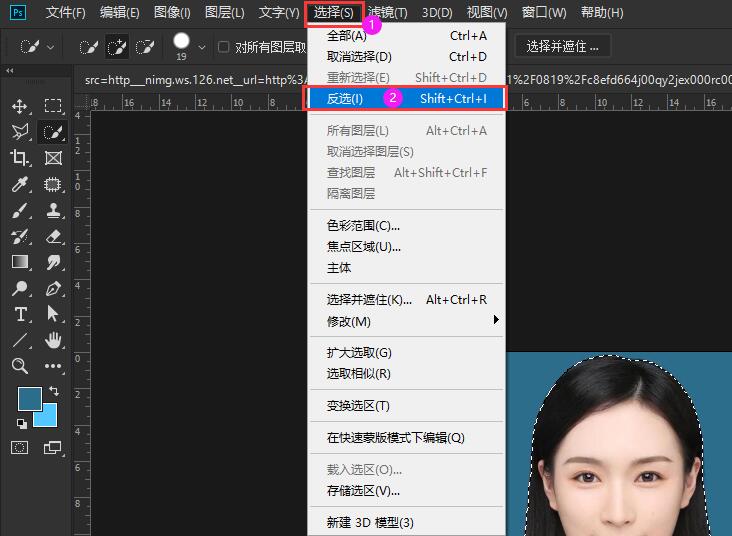The width and height of the screenshot is (732, 536).
Task: Choose Select and Mask (选择并遮住) menu item
Action: 407,299
